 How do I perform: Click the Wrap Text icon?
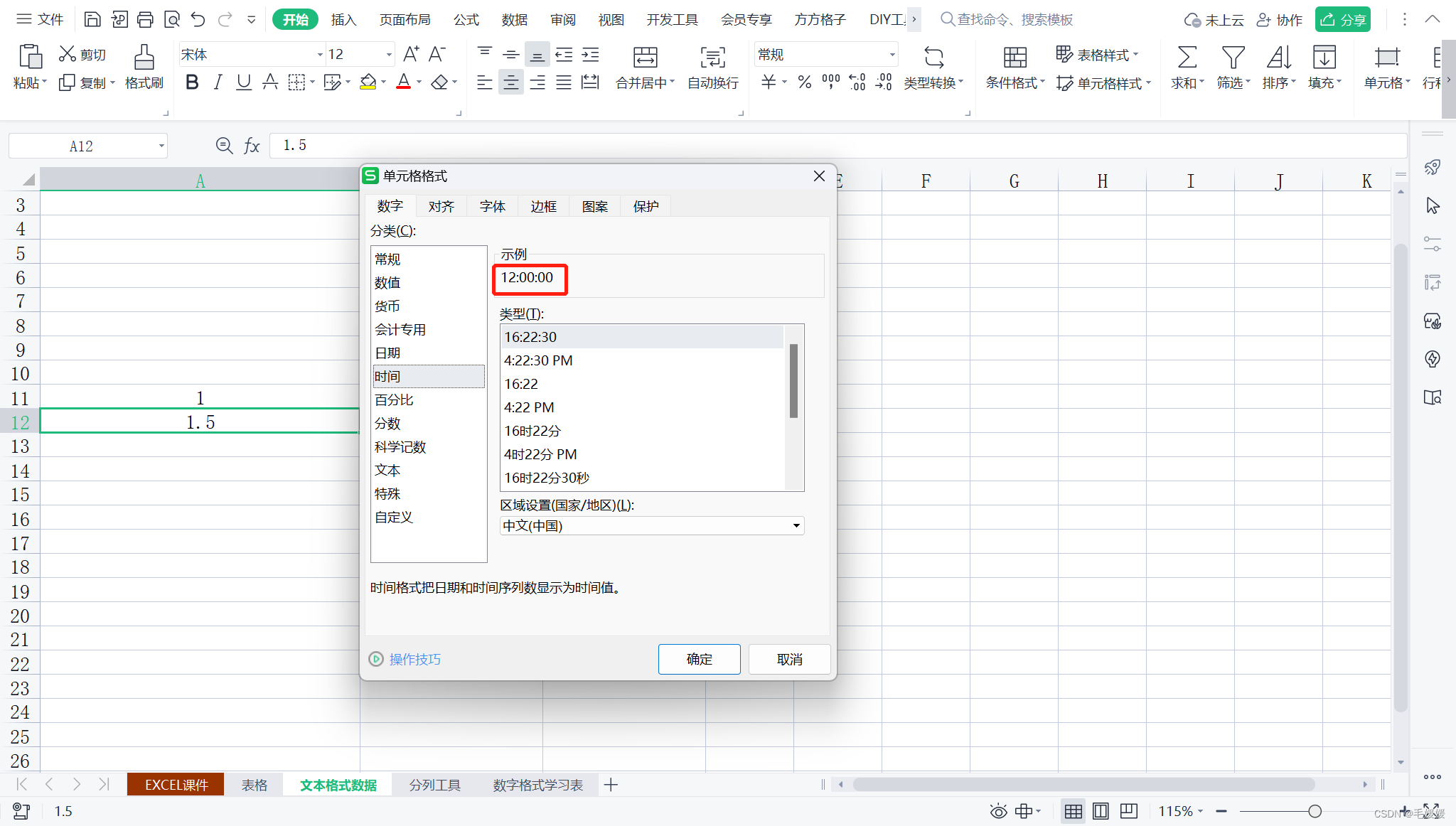point(712,58)
